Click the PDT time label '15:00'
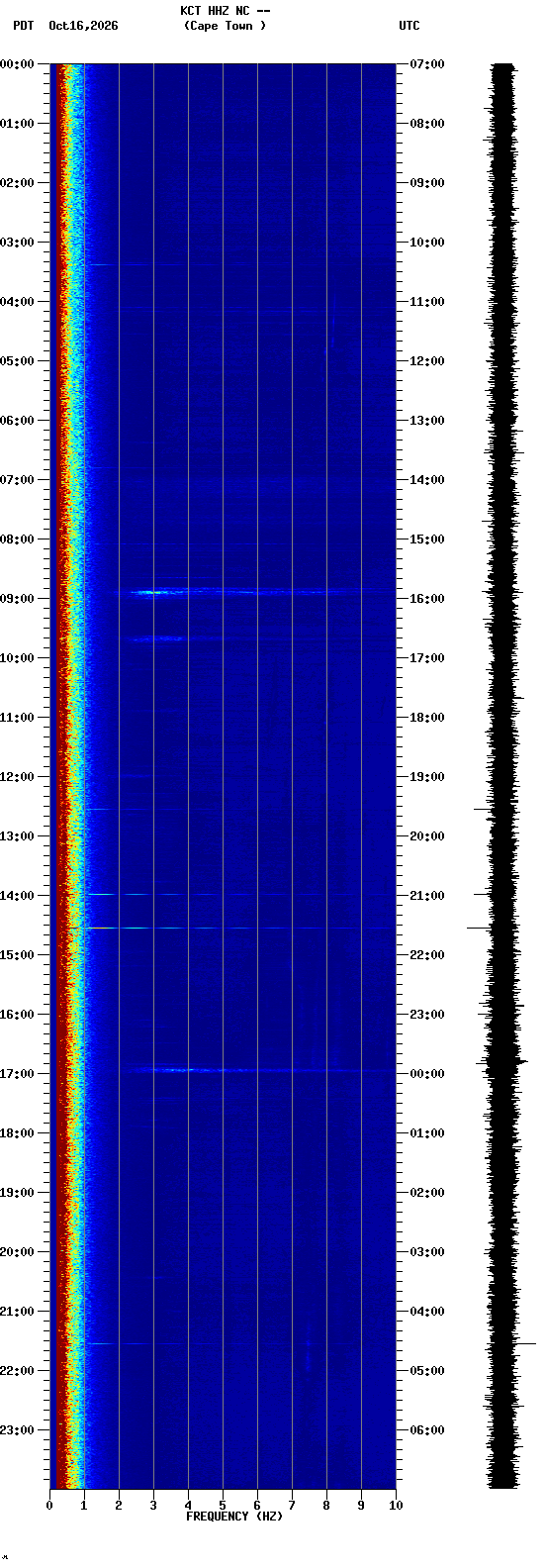This screenshot has height=1568, width=546. tap(17, 955)
